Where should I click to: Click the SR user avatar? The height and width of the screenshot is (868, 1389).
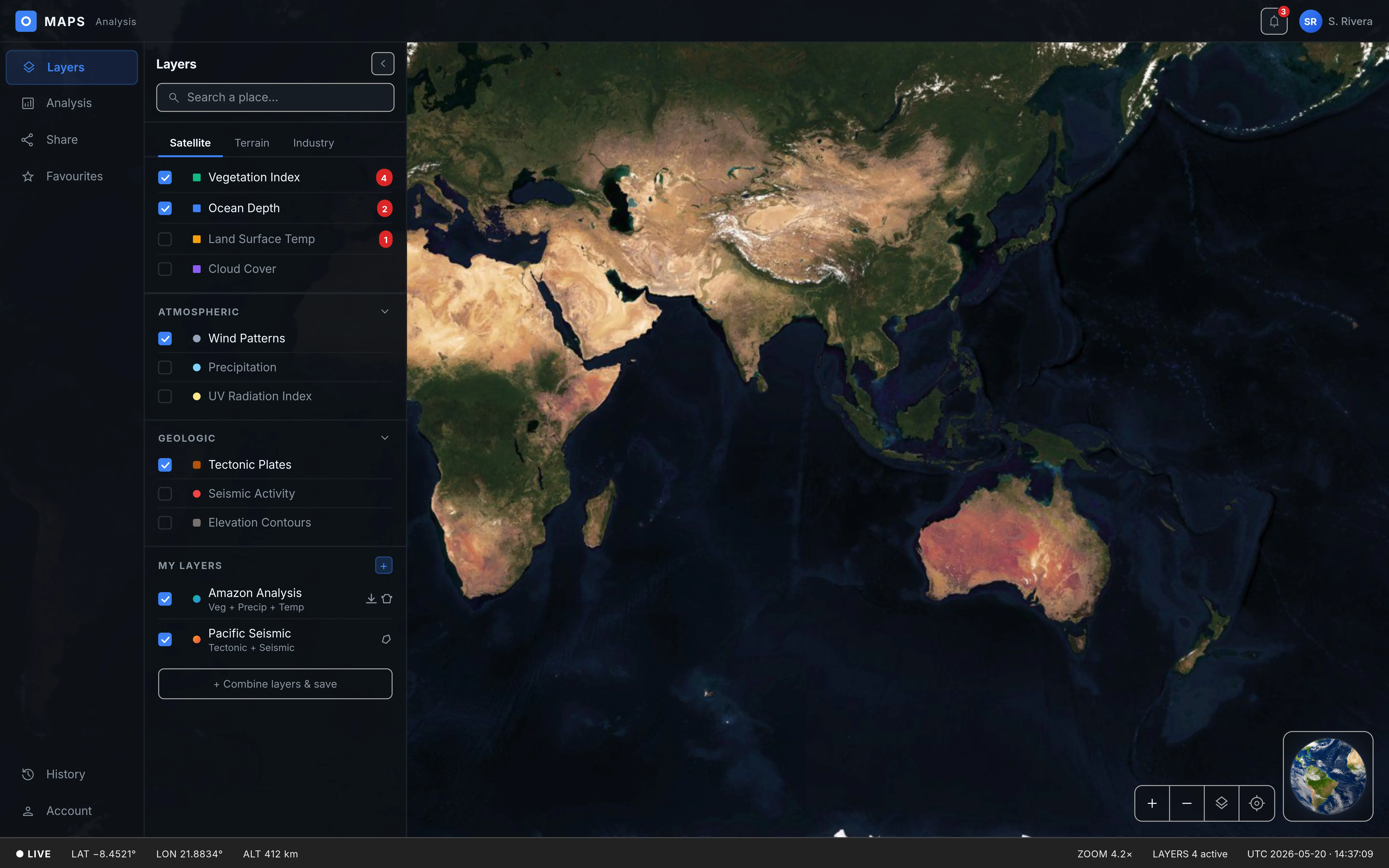tap(1310, 21)
